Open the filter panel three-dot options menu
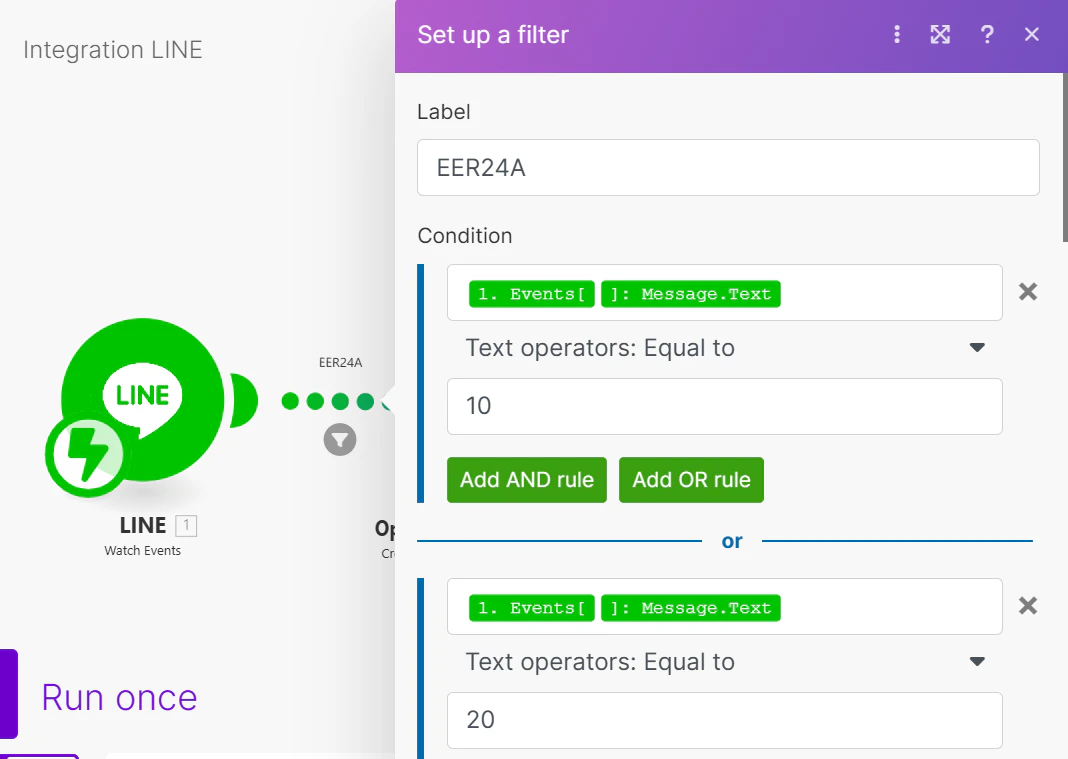This screenshot has width=1068, height=759. click(x=896, y=34)
